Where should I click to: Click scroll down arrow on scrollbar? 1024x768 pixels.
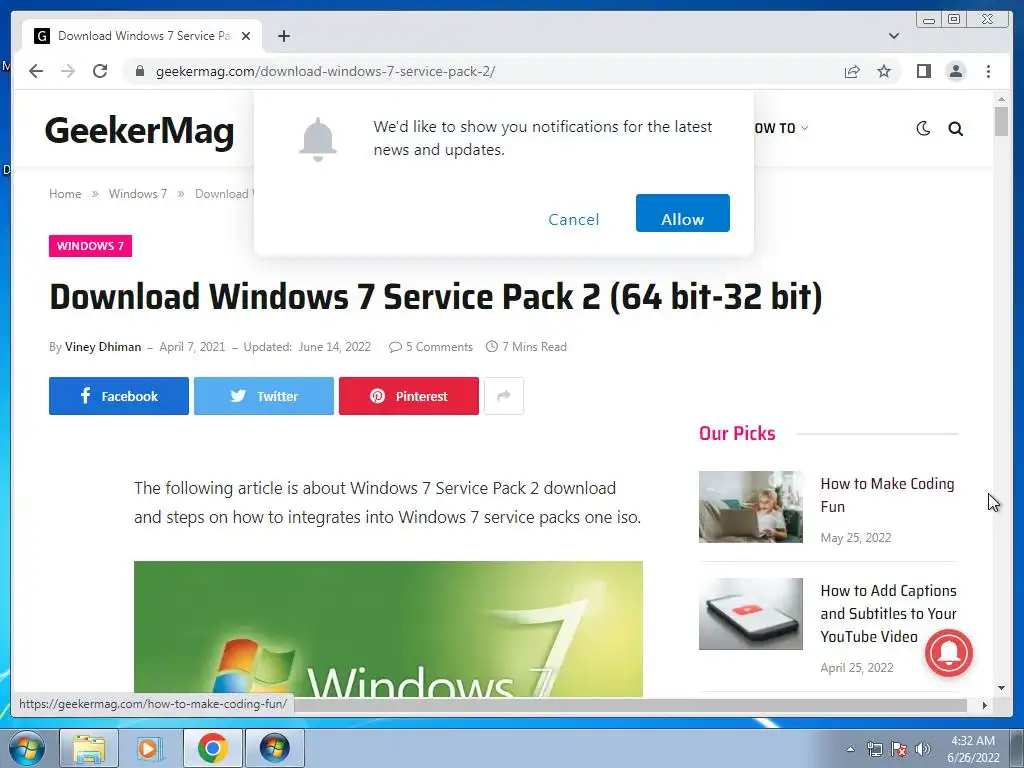1001,688
